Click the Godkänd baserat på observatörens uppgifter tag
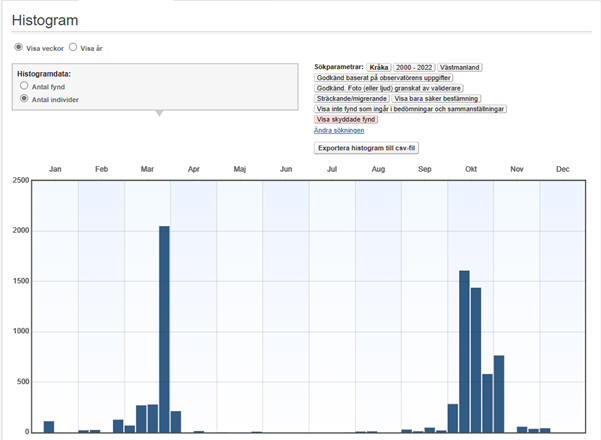Screen dimensions: 601x440 [x=384, y=78]
